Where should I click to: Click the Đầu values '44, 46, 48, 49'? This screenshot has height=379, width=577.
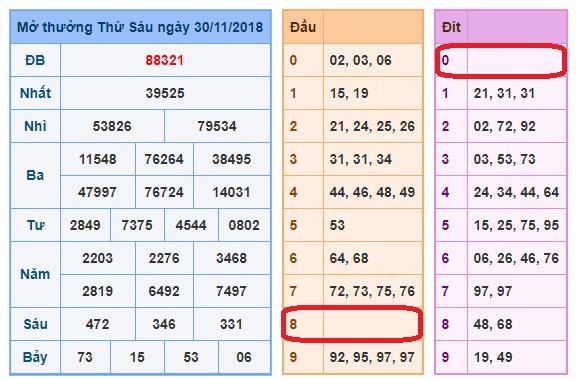(x=372, y=192)
